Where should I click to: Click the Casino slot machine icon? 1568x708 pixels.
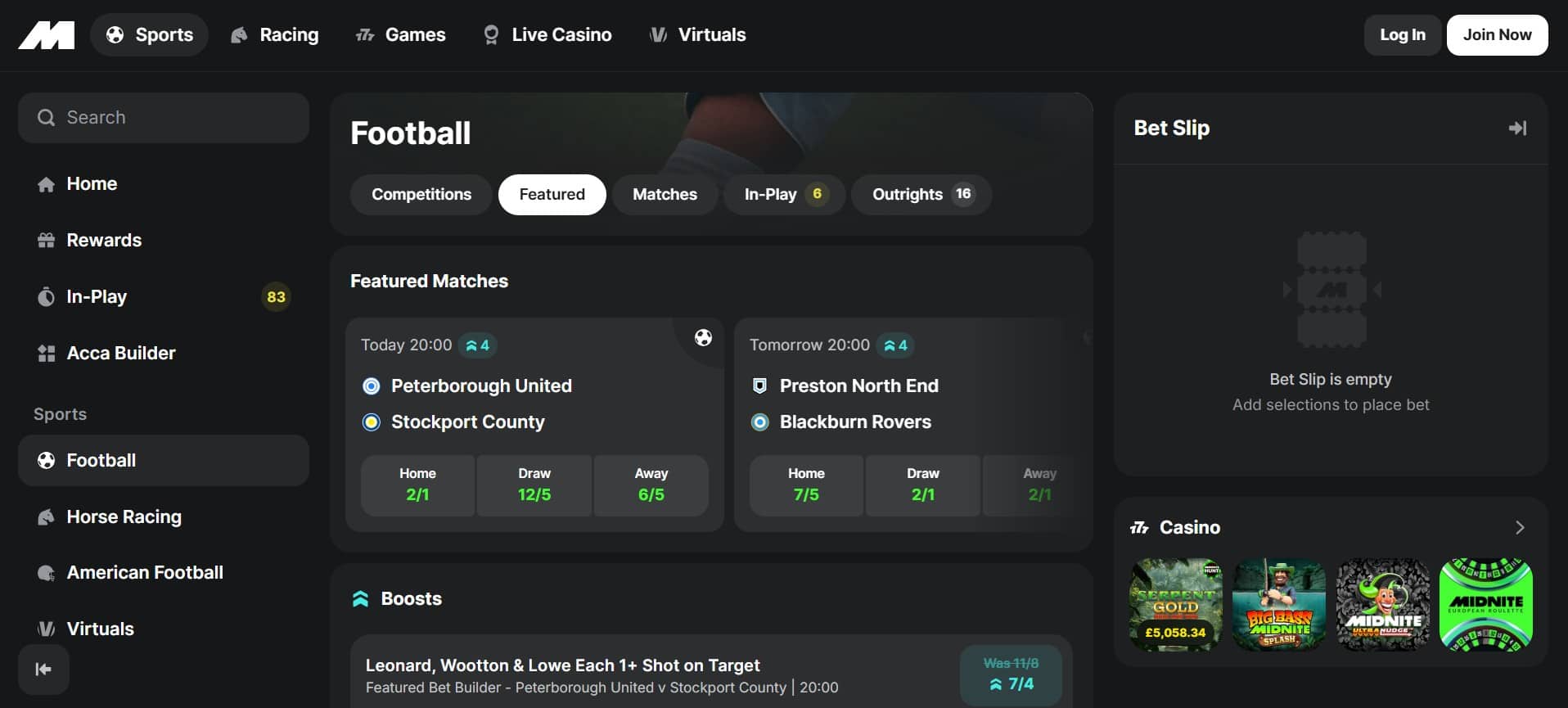pyautogui.click(x=1139, y=528)
